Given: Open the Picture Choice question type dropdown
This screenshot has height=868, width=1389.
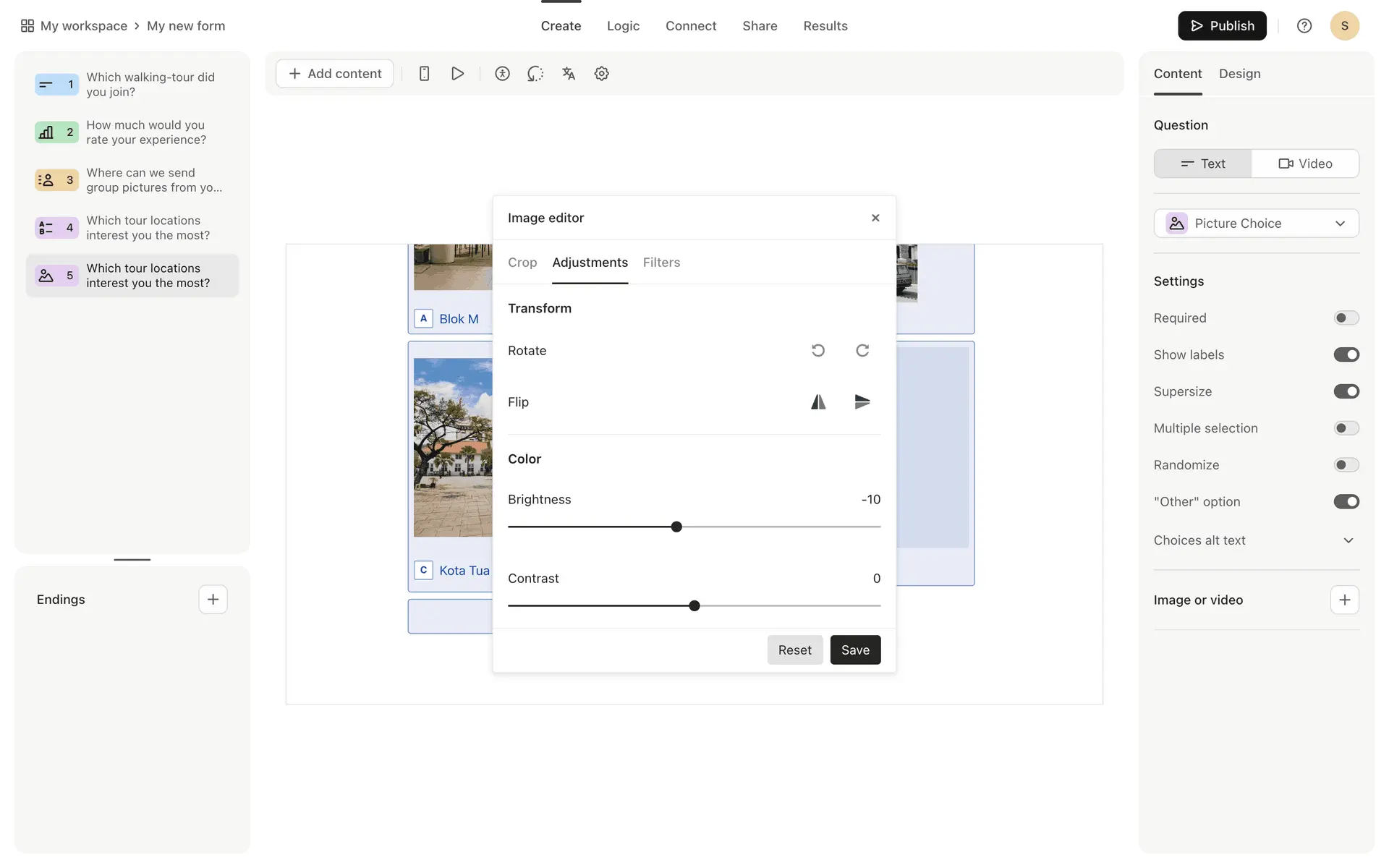Looking at the screenshot, I should (x=1256, y=224).
